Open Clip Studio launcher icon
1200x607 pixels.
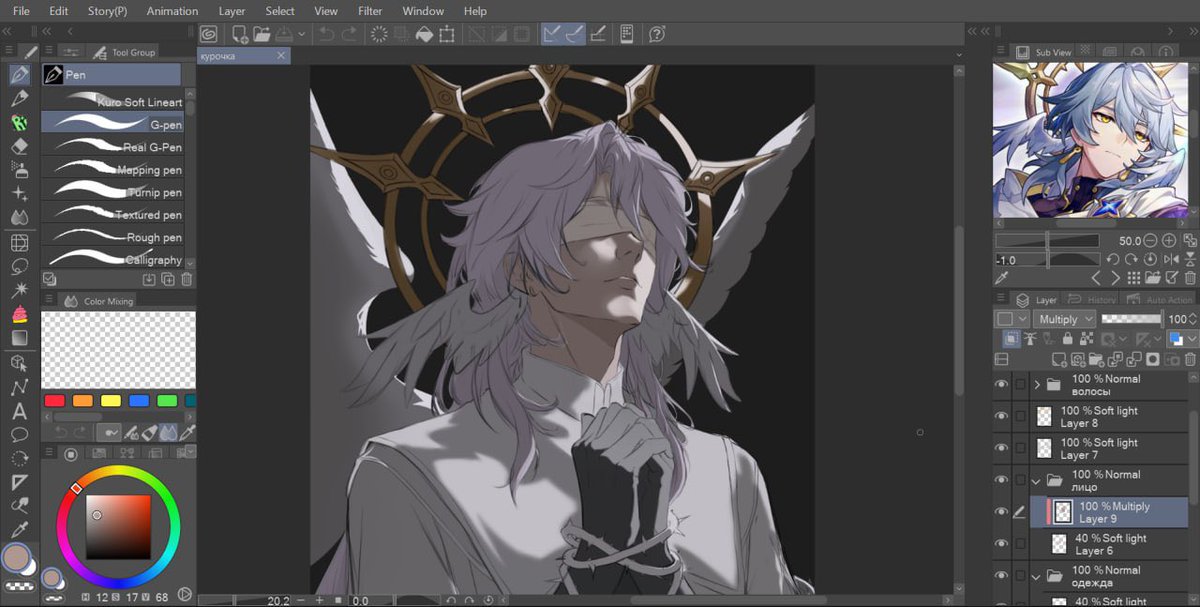click(211, 34)
